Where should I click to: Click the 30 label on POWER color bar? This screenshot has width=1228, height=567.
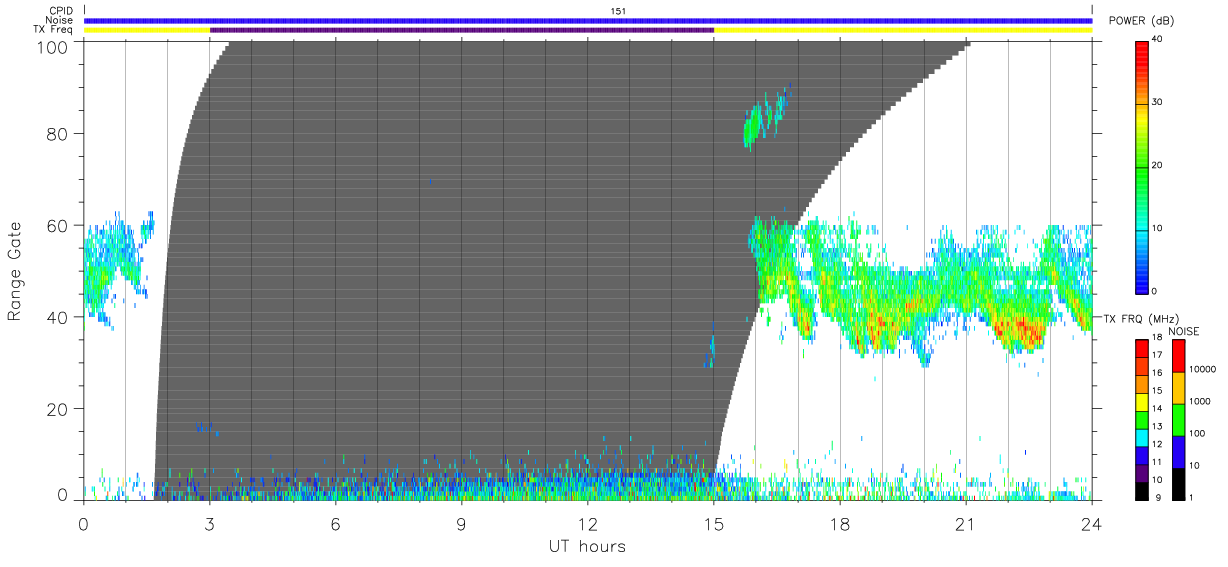pos(1157,103)
